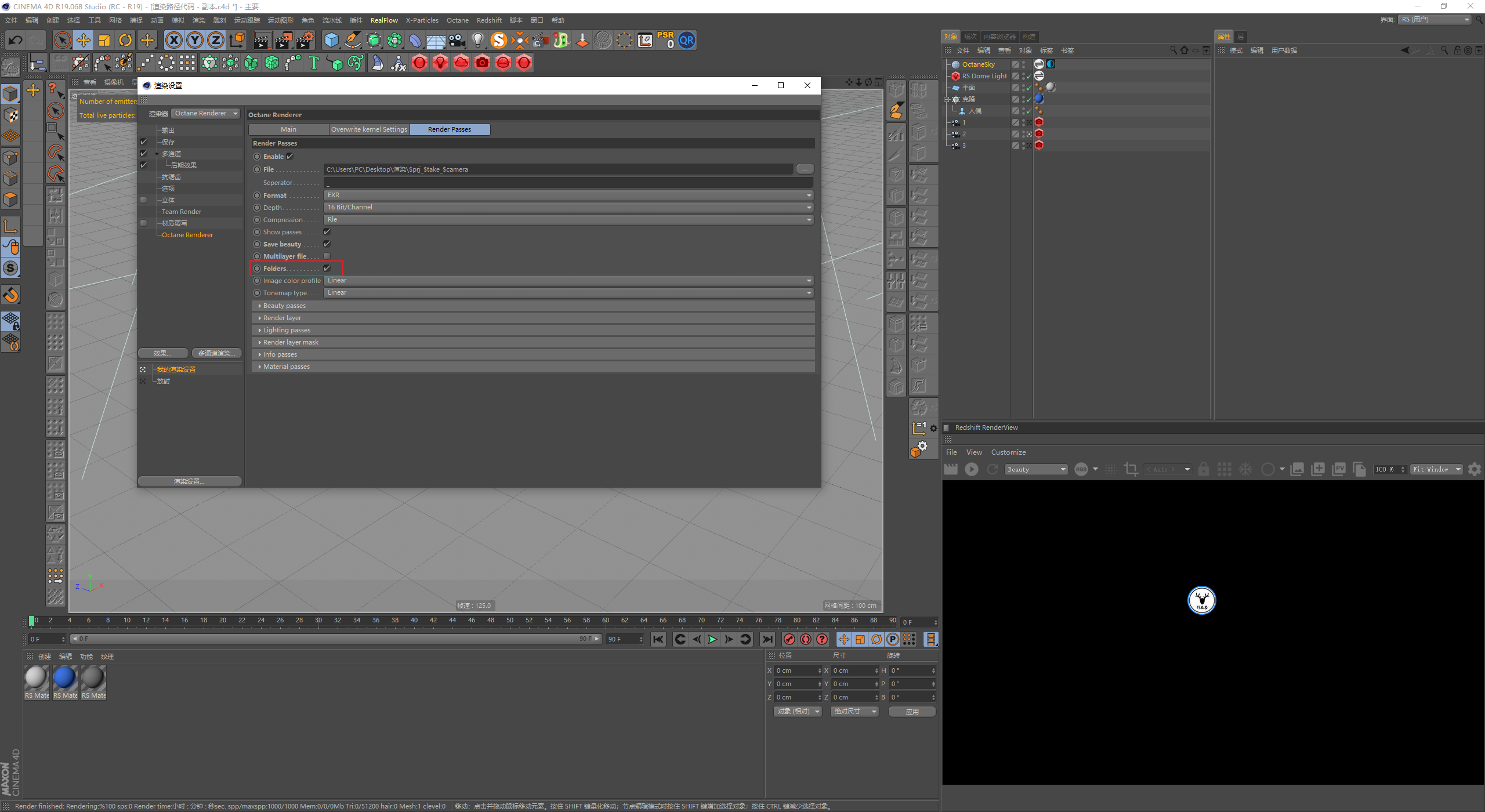
Task: Switch to the Main tab
Action: 288,129
